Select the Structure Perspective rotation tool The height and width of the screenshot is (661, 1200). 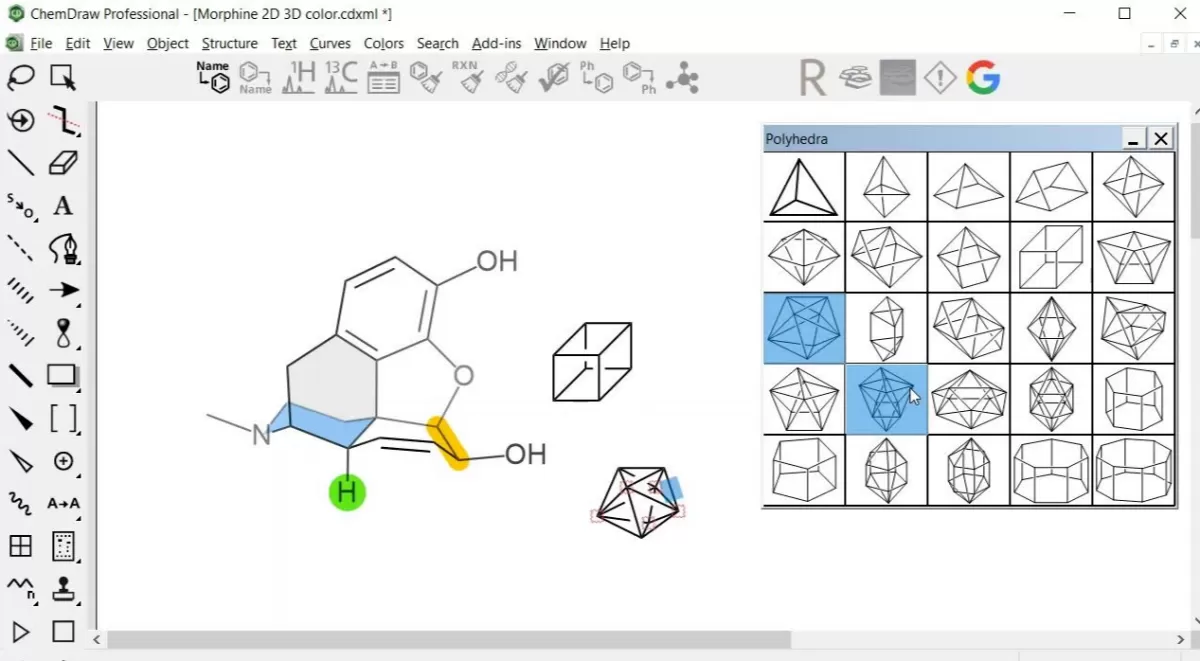point(21,120)
